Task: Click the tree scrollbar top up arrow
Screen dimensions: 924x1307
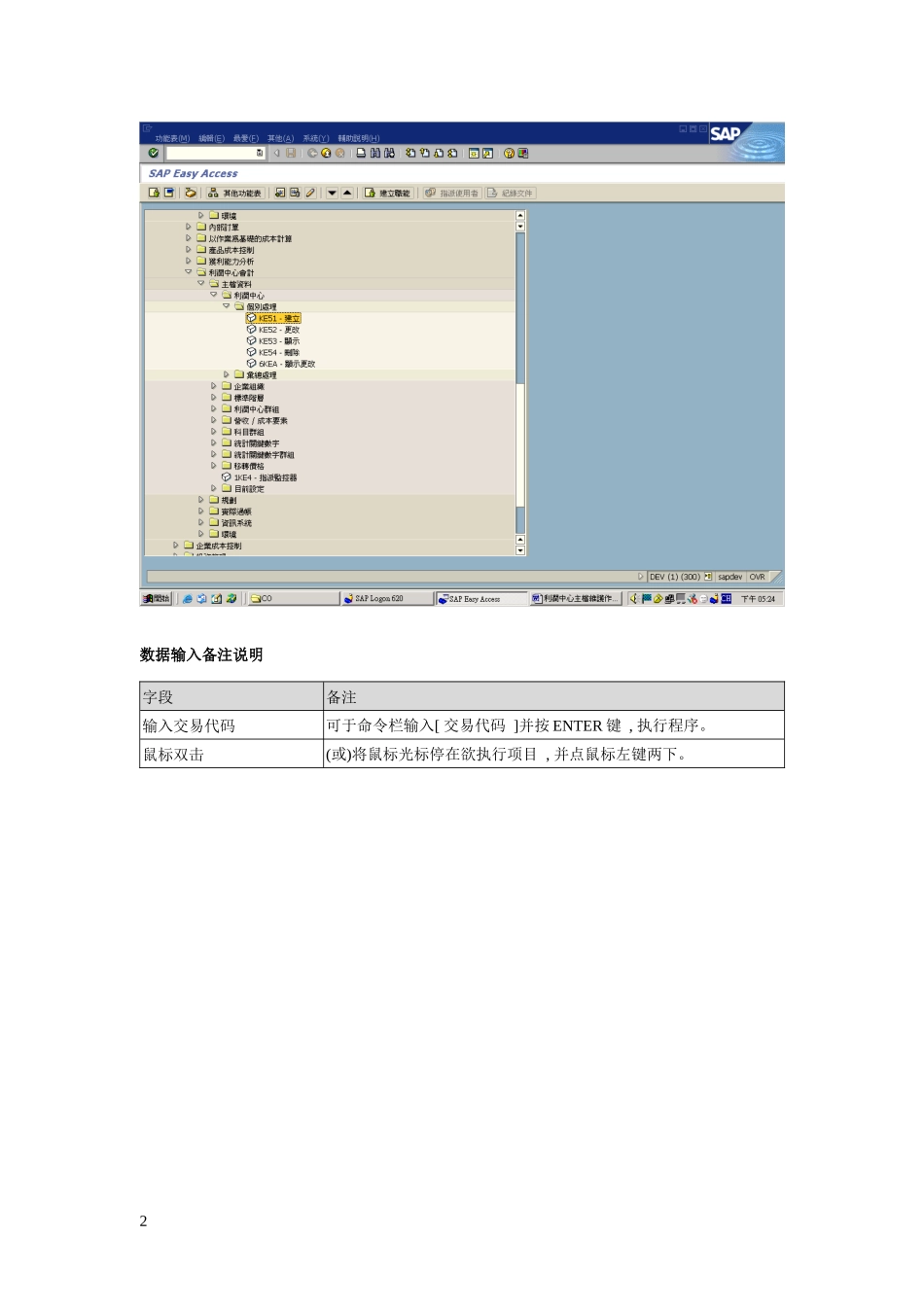Action: (520, 215)
